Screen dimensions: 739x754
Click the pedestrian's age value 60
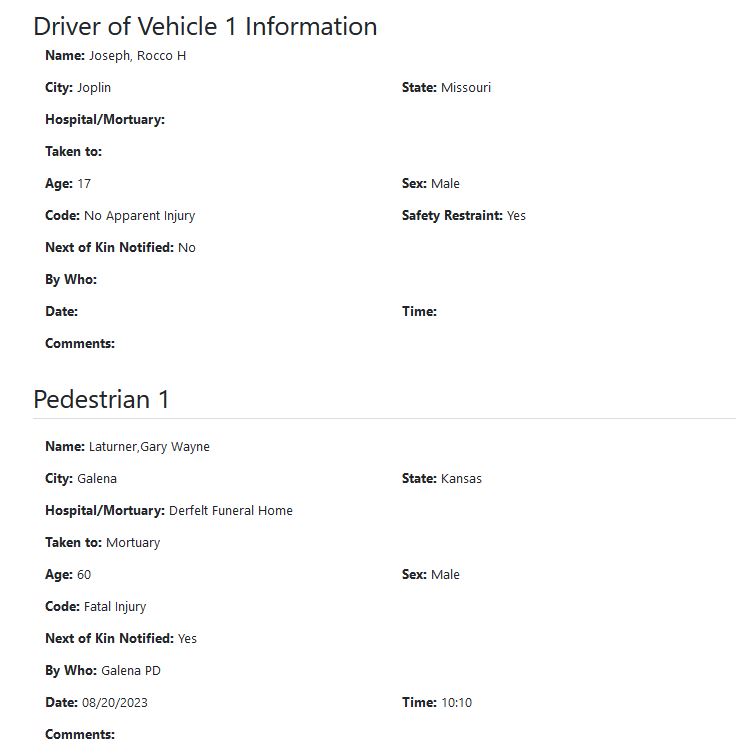click(84, 575)
